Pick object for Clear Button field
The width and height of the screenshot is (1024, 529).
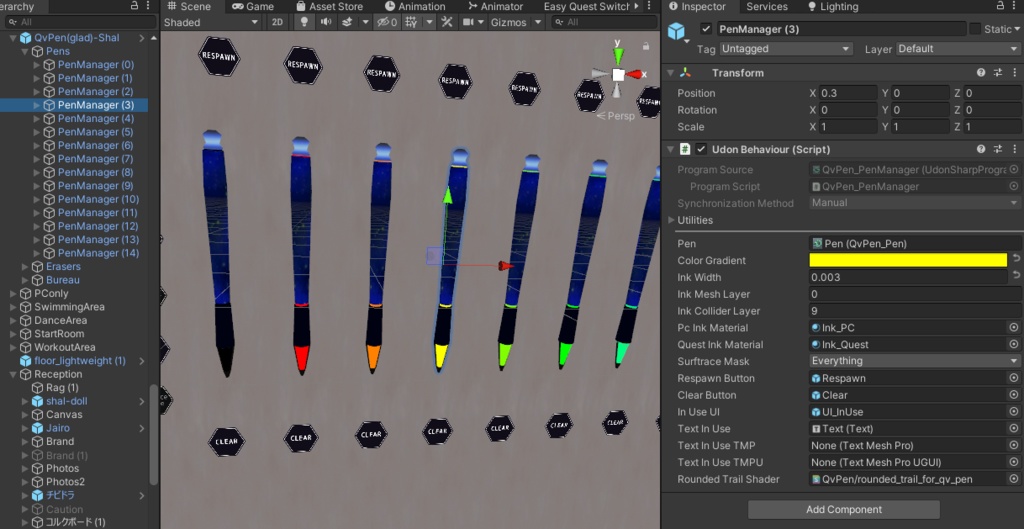point(1014,395)
